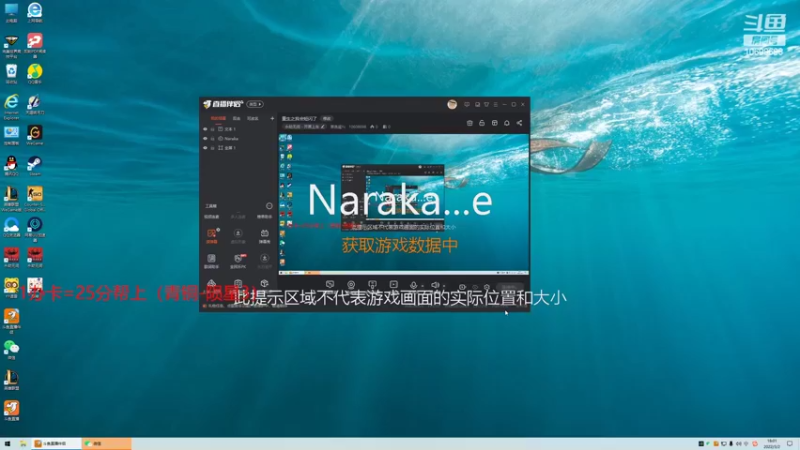Open the Recycle Bin on desktop
800x450 pixels.
(x=11, y=74)
